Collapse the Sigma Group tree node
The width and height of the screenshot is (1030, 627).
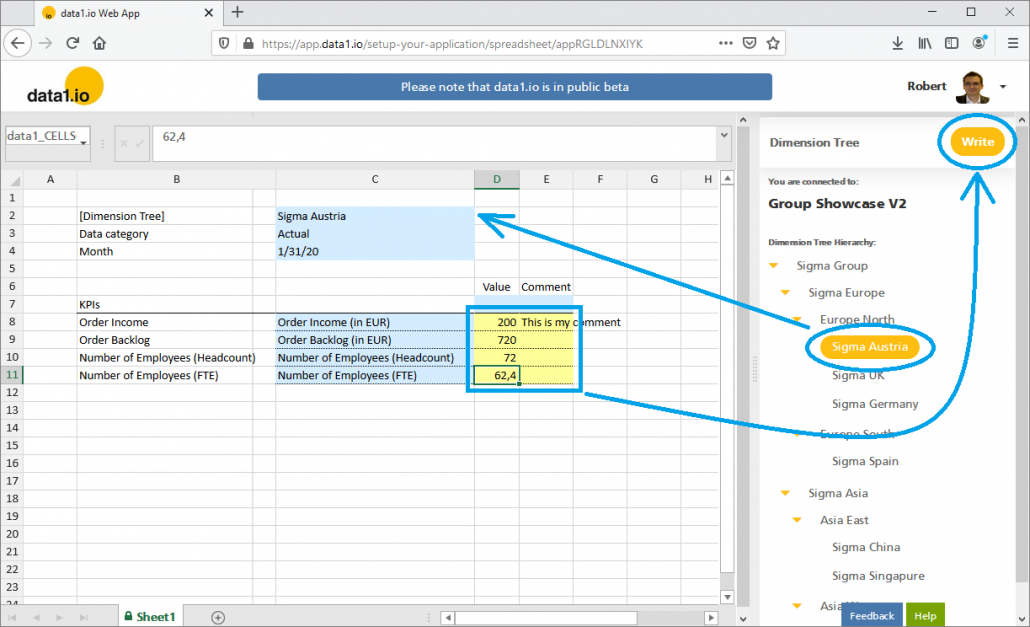pyautogui.click(x=774, y=266)
